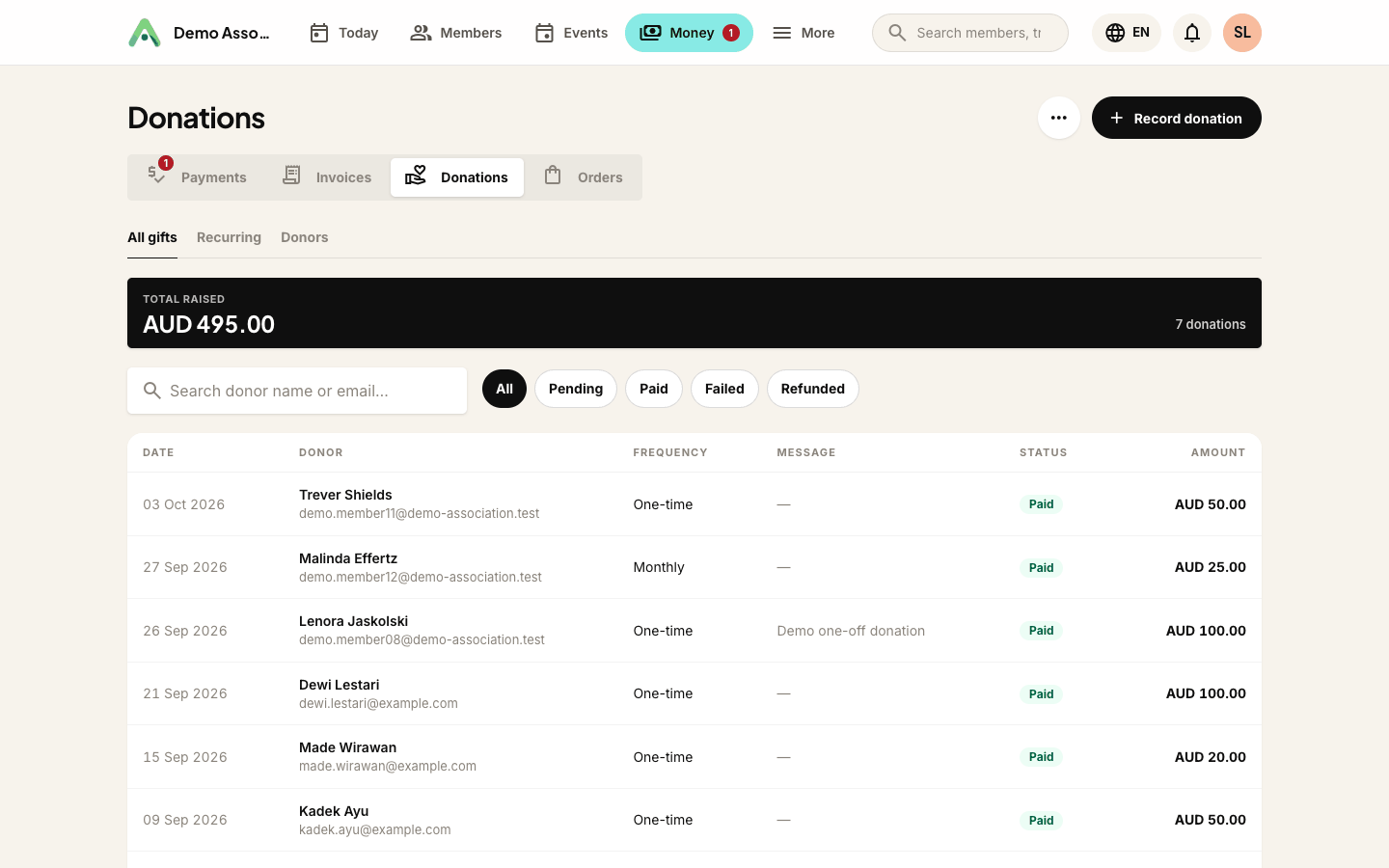Click the Orders shopping bag icon
The height and width of the screenshot is (868, 1389).
tap(553, 176)
